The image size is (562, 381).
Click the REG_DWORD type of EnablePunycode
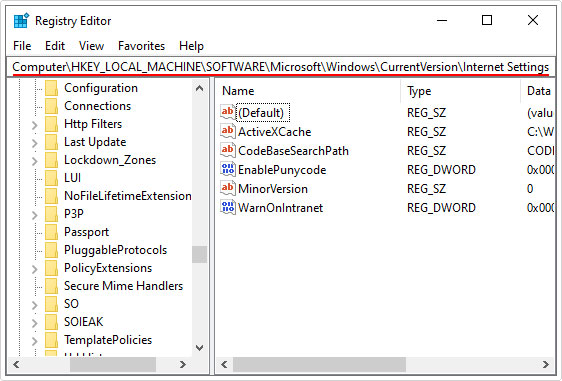coord(441,170)
